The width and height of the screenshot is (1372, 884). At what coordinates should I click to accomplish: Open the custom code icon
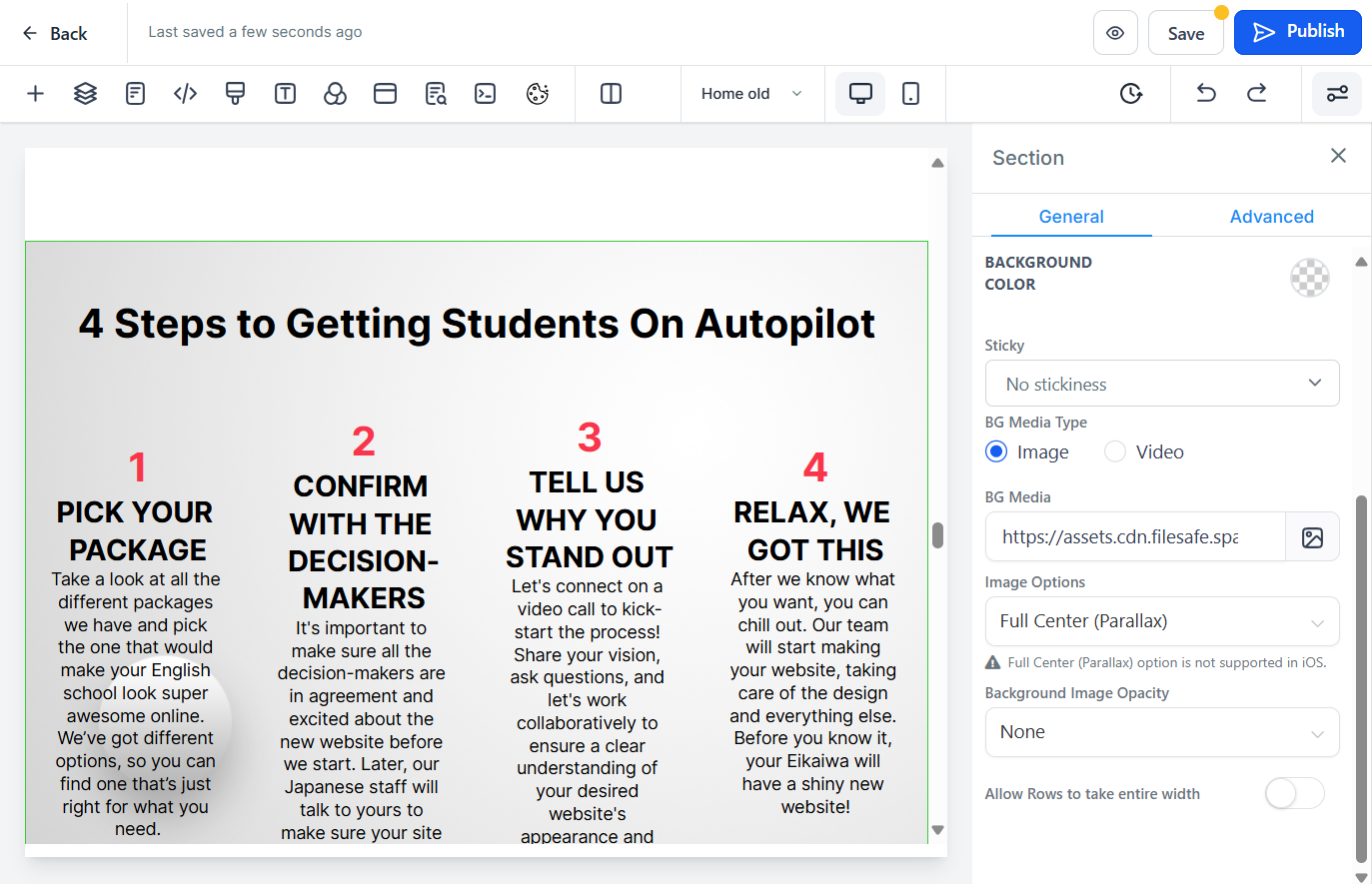[185, 94]
